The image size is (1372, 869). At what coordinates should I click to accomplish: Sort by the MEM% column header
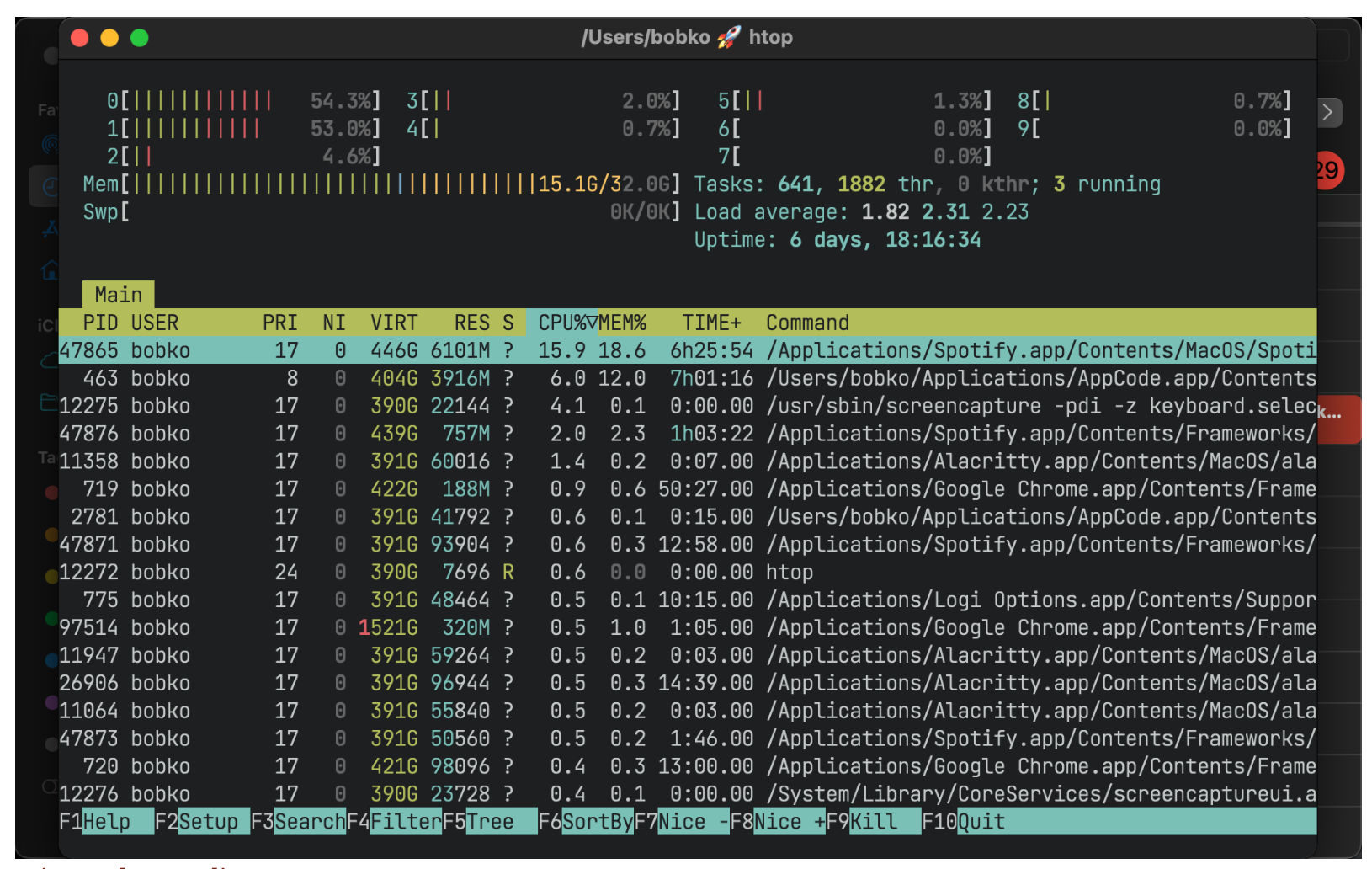pyautogui.click(x=622, y=323)
